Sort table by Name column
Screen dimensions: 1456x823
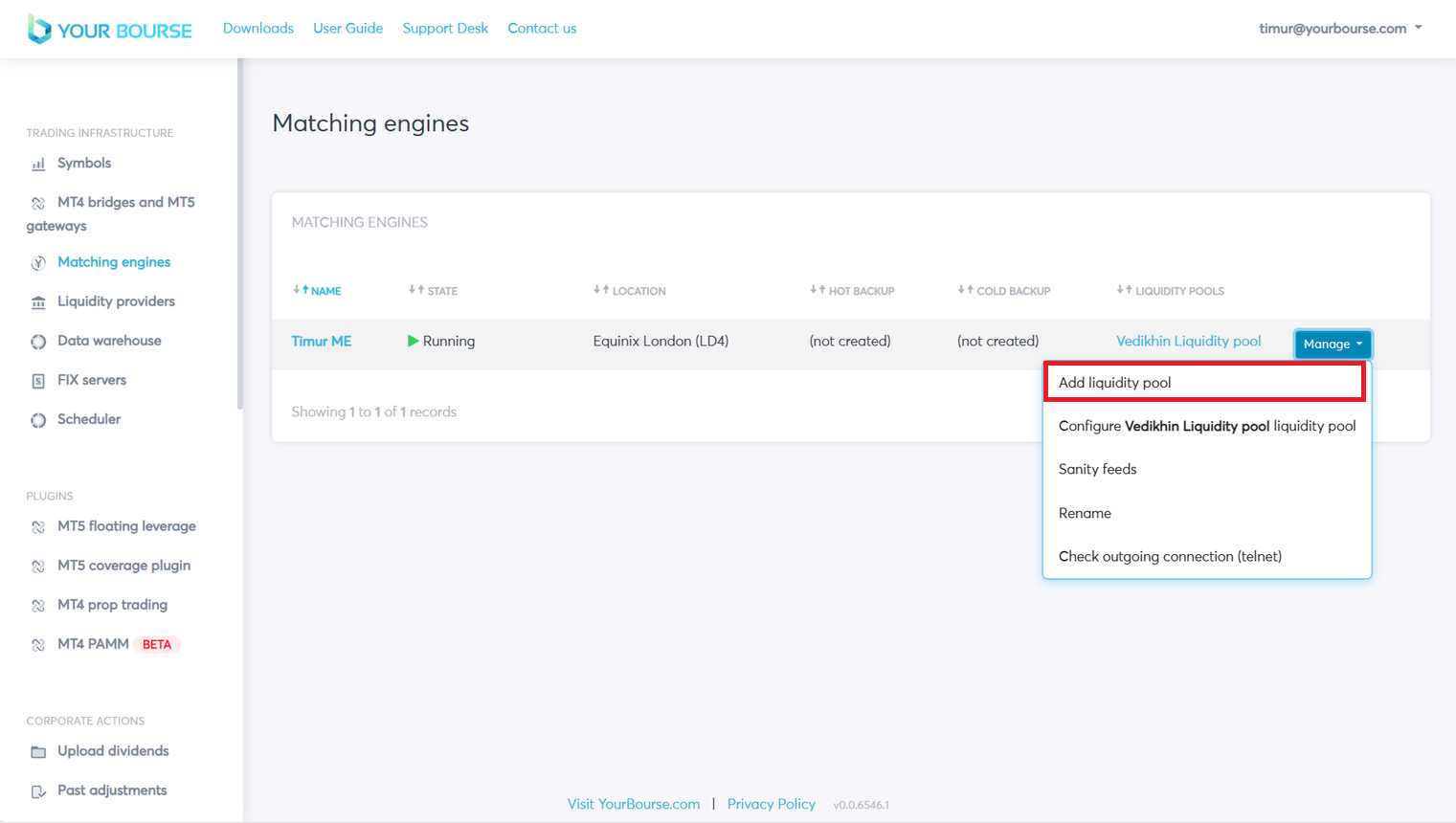point(318,291)
